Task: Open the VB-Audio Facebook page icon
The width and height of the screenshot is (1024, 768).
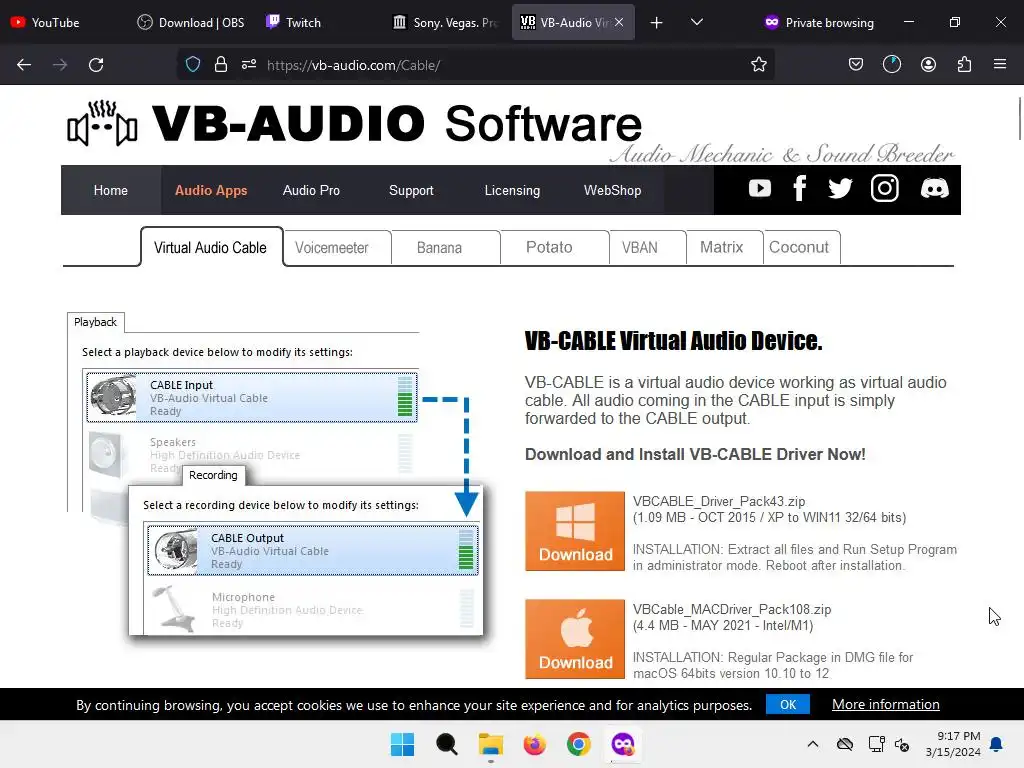Action: click(799, 189)
